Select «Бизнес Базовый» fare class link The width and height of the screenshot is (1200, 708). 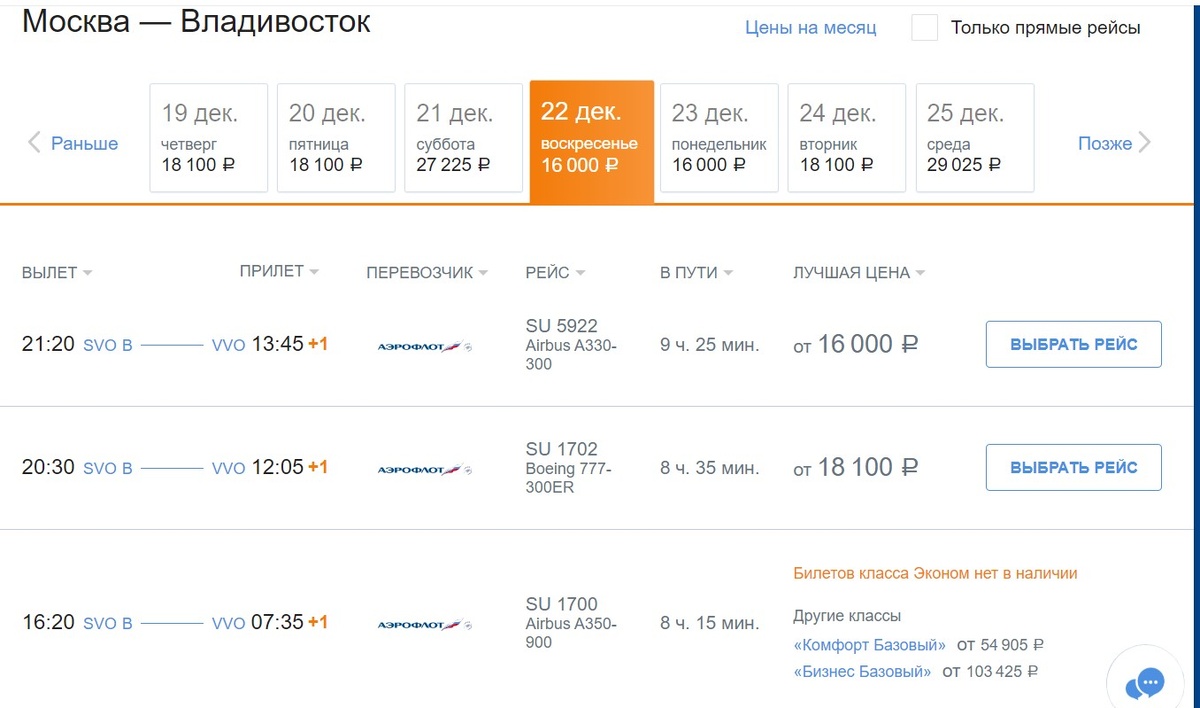tap(862, 672)
